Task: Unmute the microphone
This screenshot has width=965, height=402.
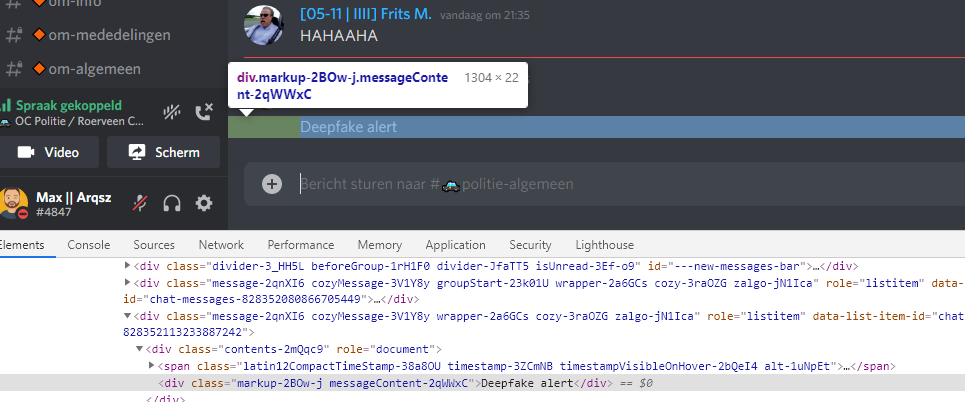Action: click(x=141, y=203)
